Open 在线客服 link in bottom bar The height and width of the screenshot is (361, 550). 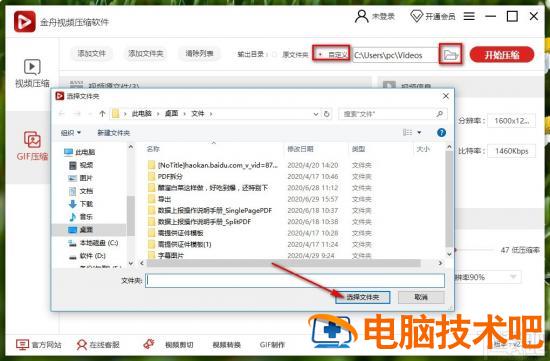98,345
